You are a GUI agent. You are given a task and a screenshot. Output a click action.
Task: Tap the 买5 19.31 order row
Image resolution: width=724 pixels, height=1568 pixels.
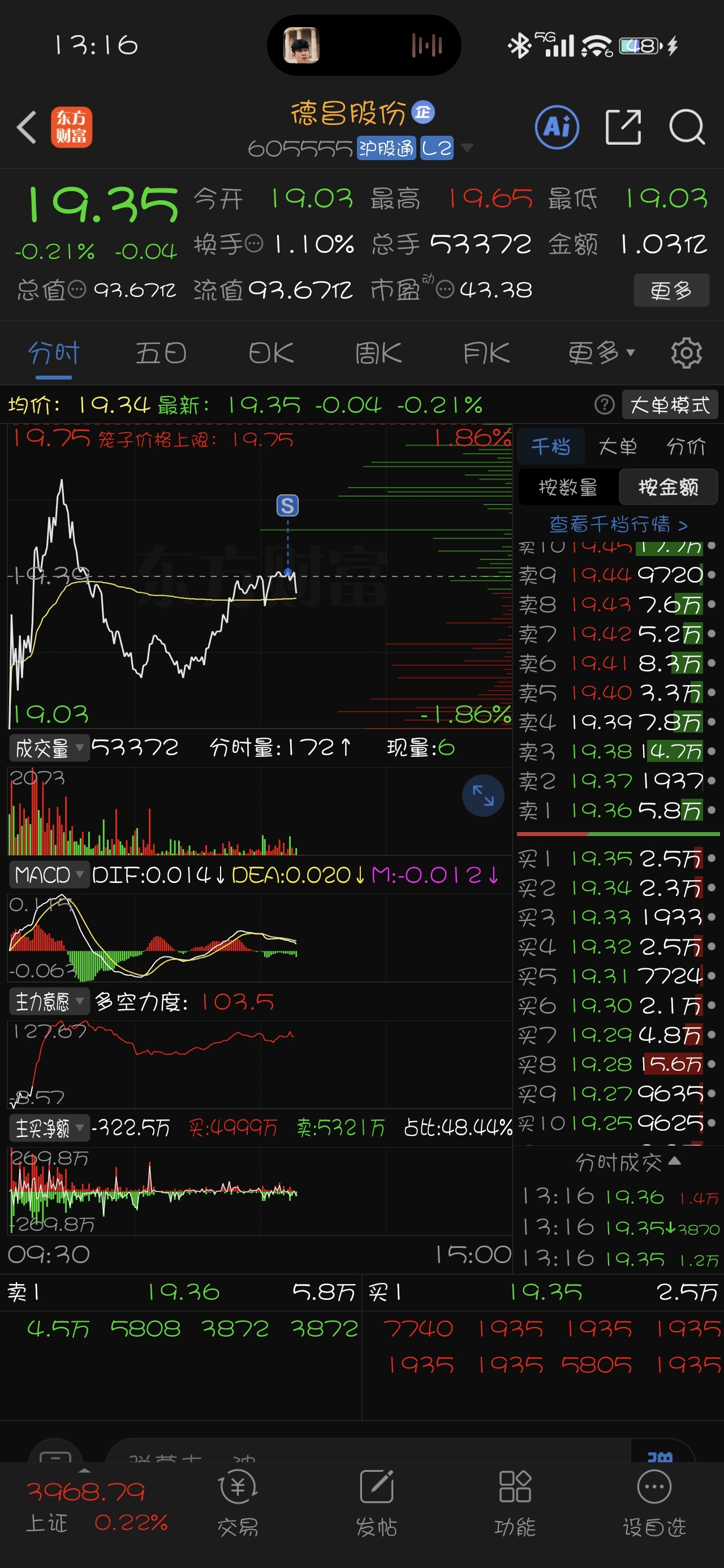click(617, 976)
